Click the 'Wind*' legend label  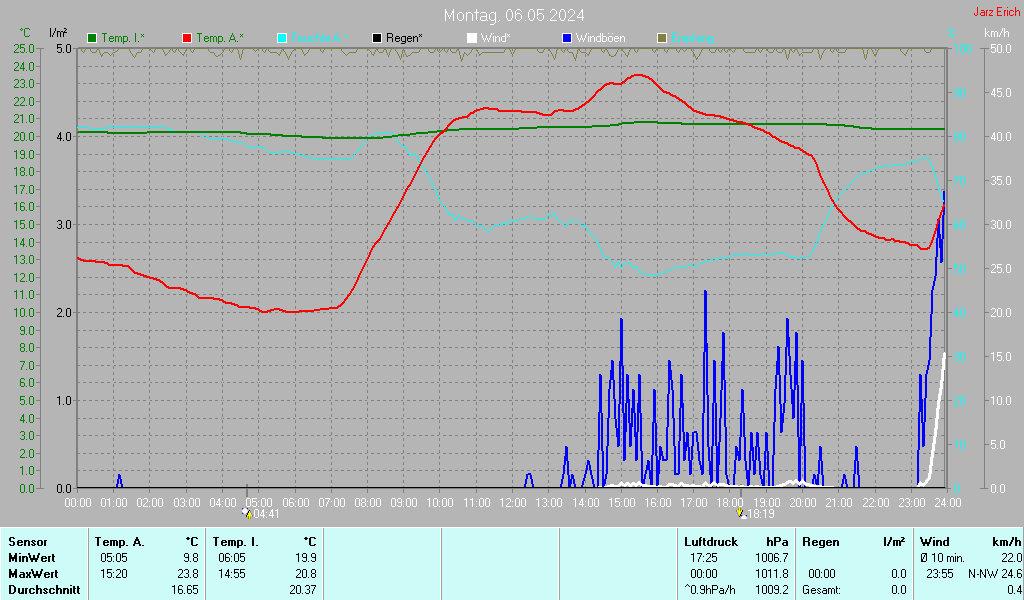tap(496, 38)
